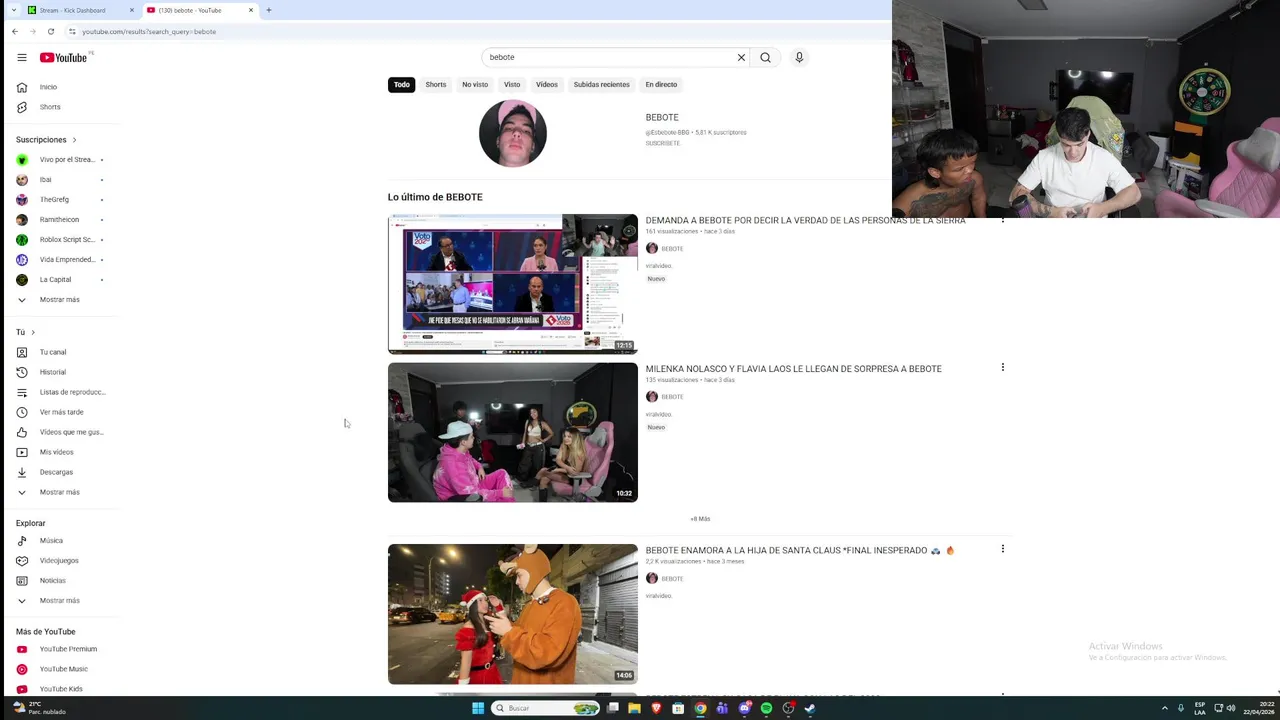Select the Shorts filter chip
The height and width of the screenshot is (720, 1280).
[x=436, y=85]
